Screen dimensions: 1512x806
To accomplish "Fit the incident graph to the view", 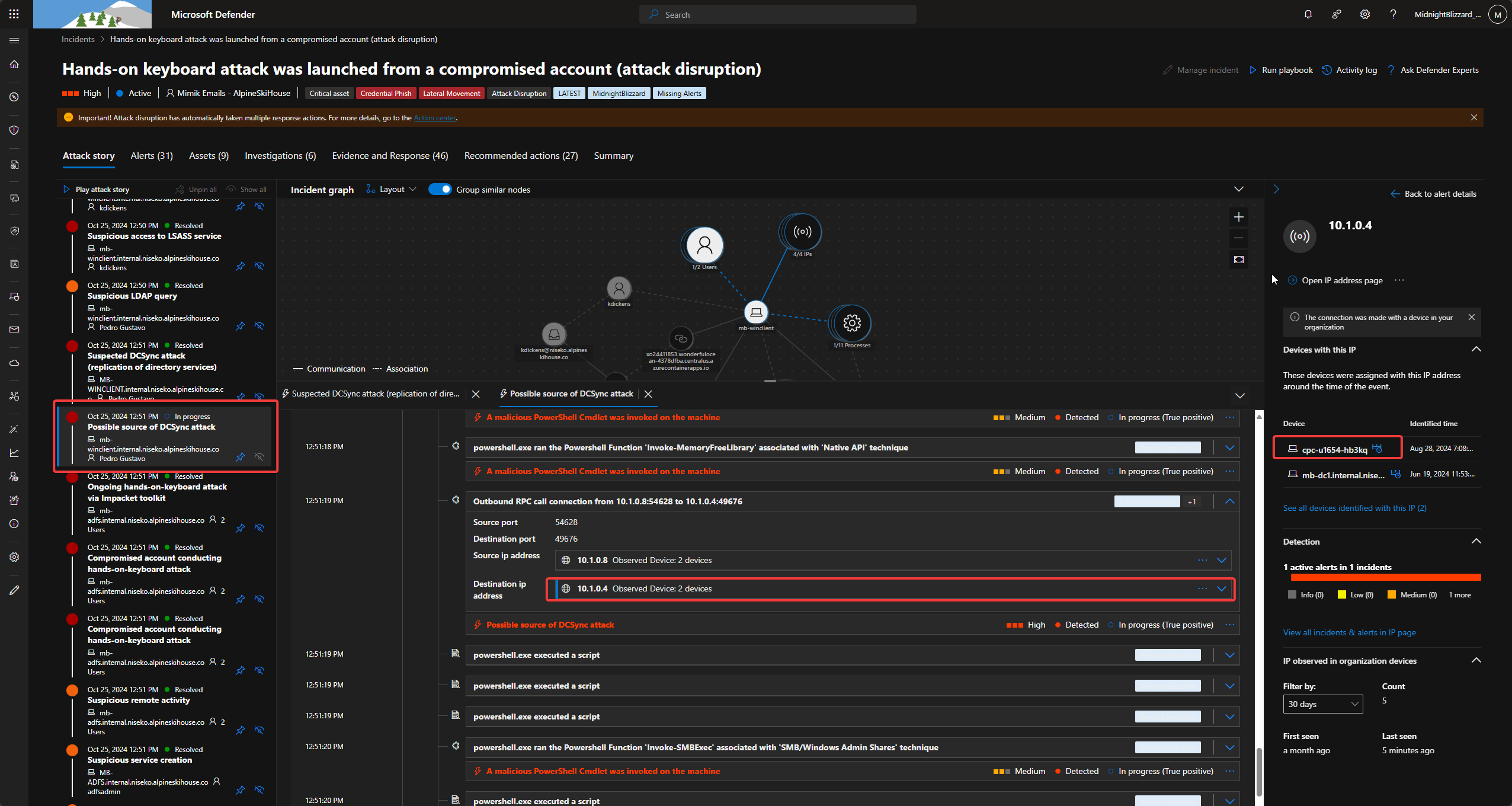I will [1238, 260].
